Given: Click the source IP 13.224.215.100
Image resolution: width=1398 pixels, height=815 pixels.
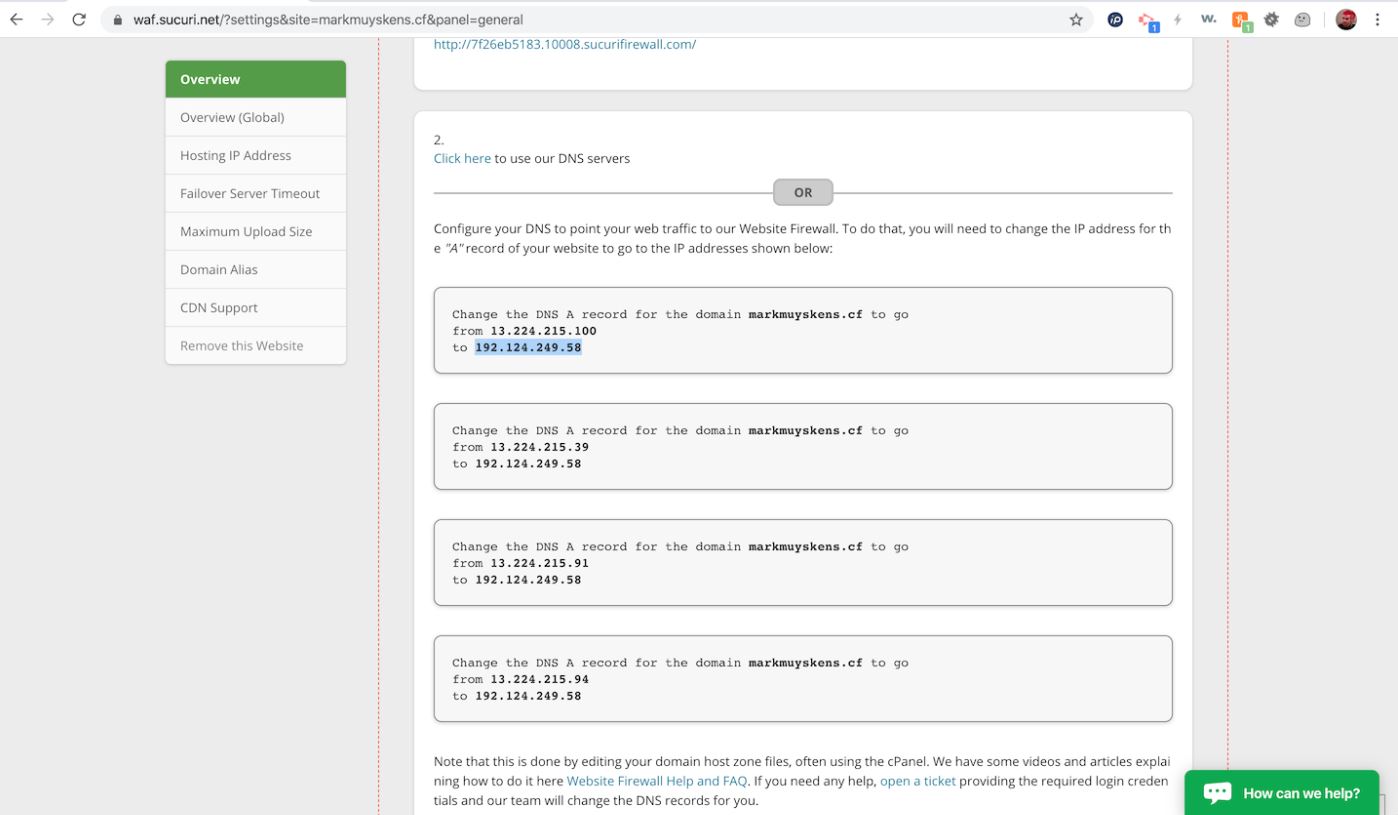Looking at the screenshot, I should (x=543, y=330).
